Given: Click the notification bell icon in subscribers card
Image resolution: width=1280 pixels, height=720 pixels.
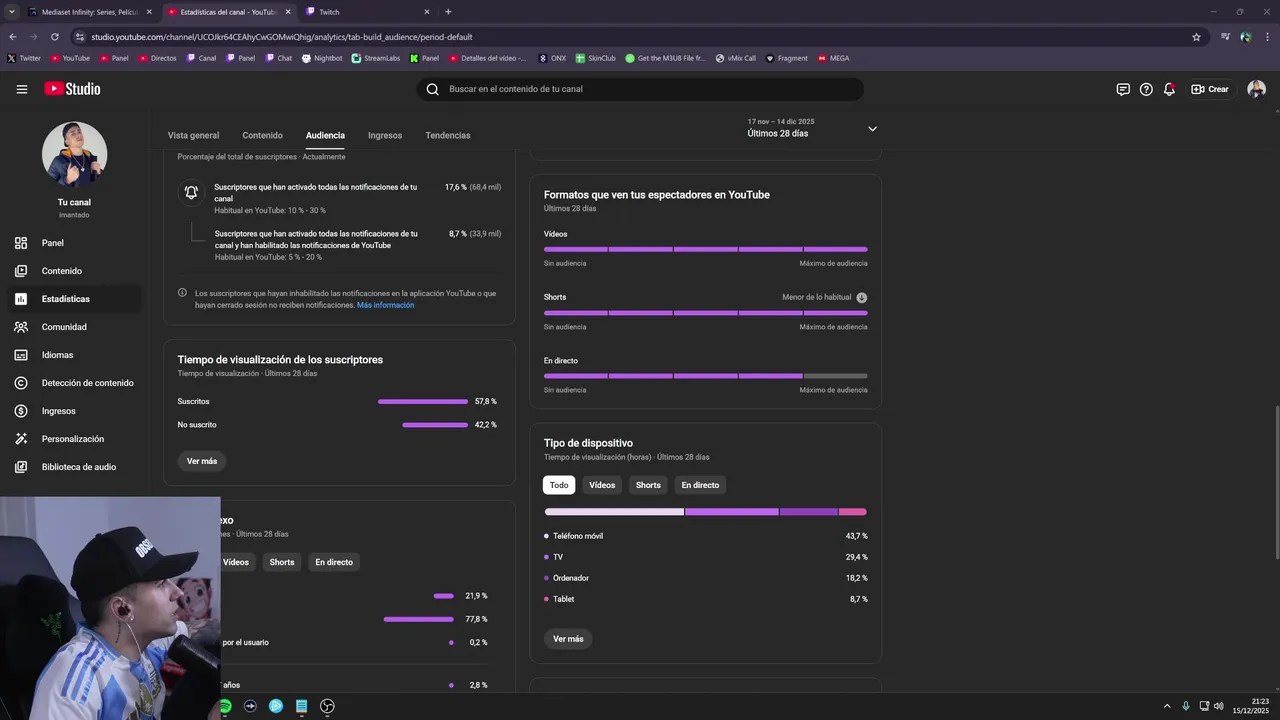Looking at the screenshot, I should [191, 192].
